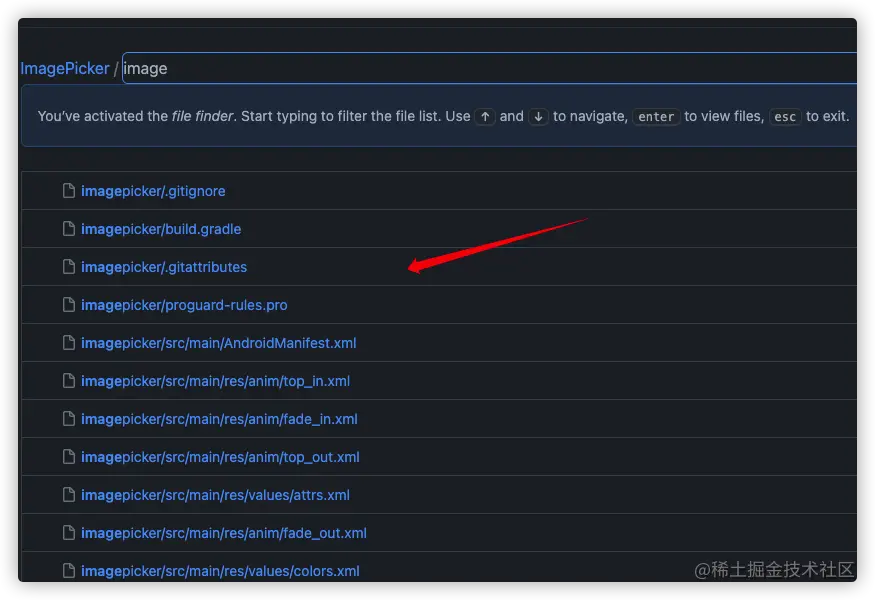875x600 pixels.
Task: Open the ImagePicker repository breadcrumb link
Action: click(65, 69)
